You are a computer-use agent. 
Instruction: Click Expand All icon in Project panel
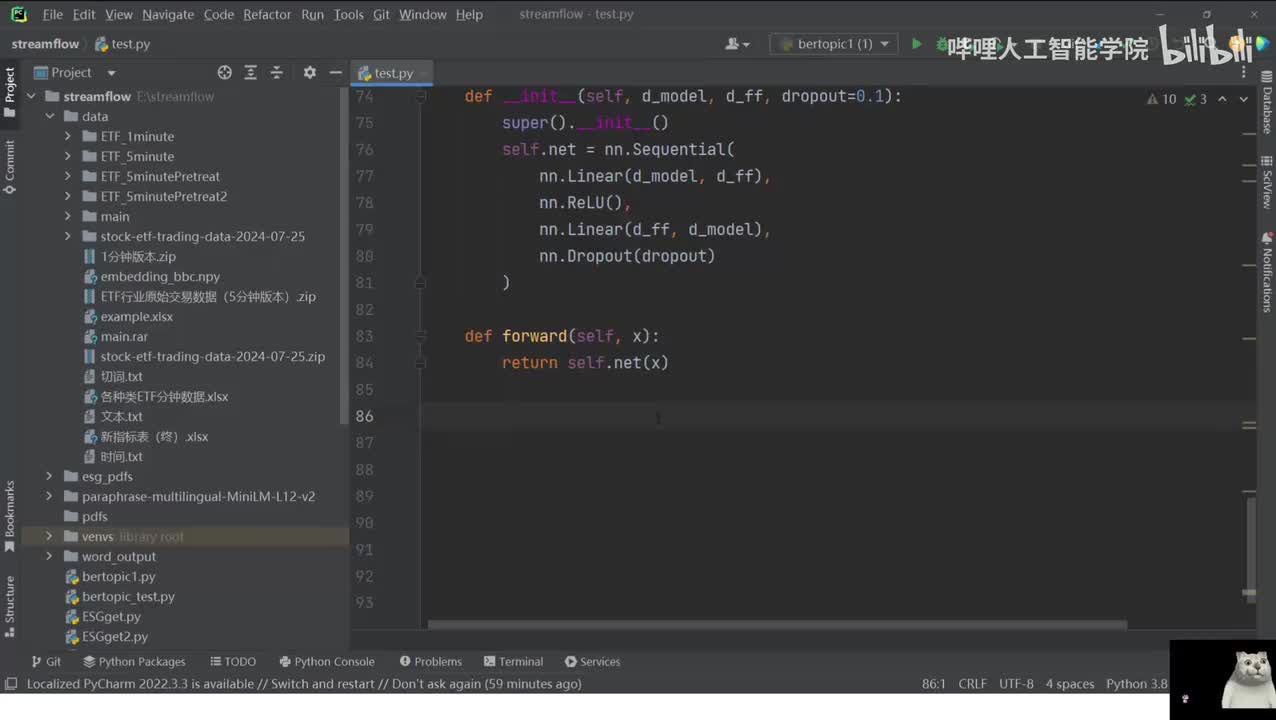[250, 73]
